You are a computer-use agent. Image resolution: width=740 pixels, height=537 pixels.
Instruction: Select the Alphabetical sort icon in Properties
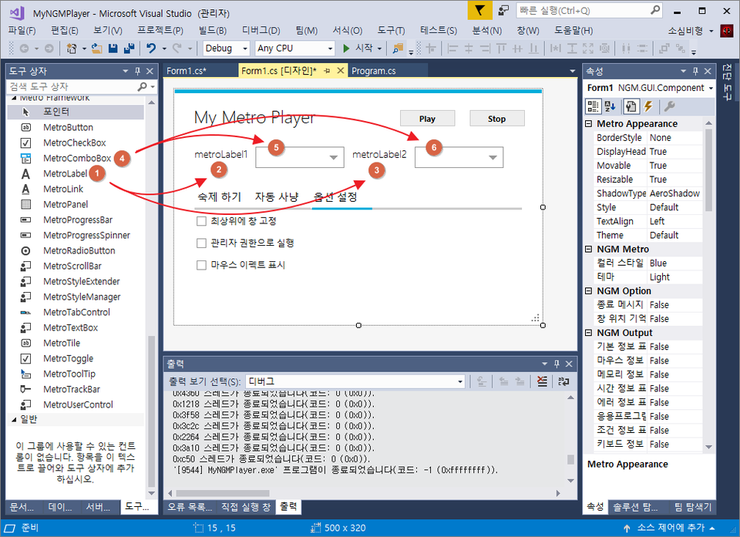[x=610, y=107]
